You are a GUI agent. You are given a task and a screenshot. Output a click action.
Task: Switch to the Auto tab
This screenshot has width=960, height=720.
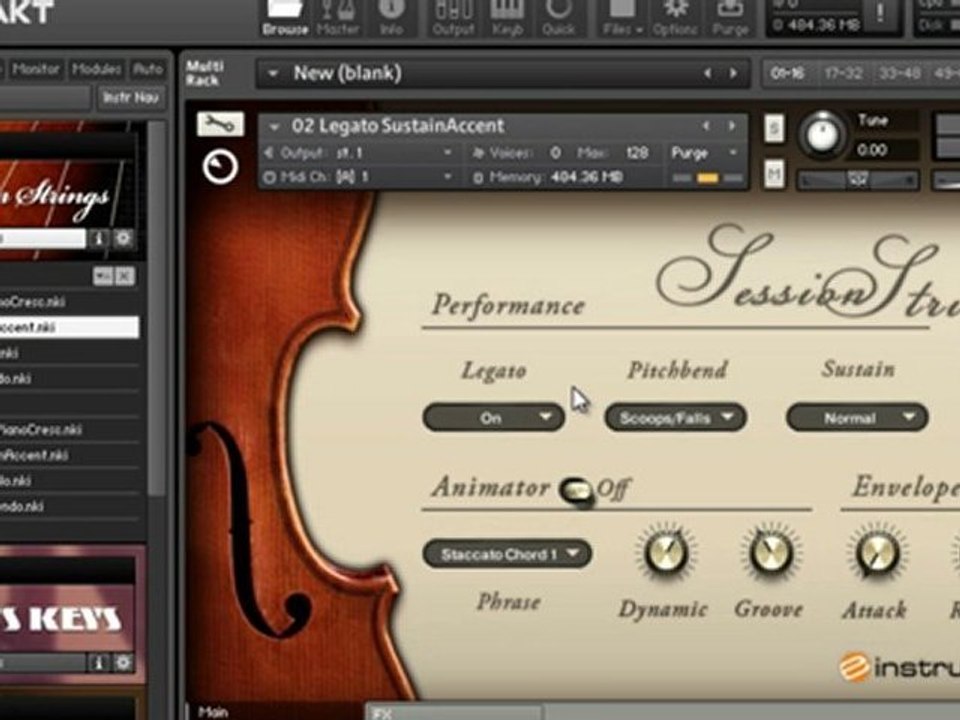[x=148, y=69]
